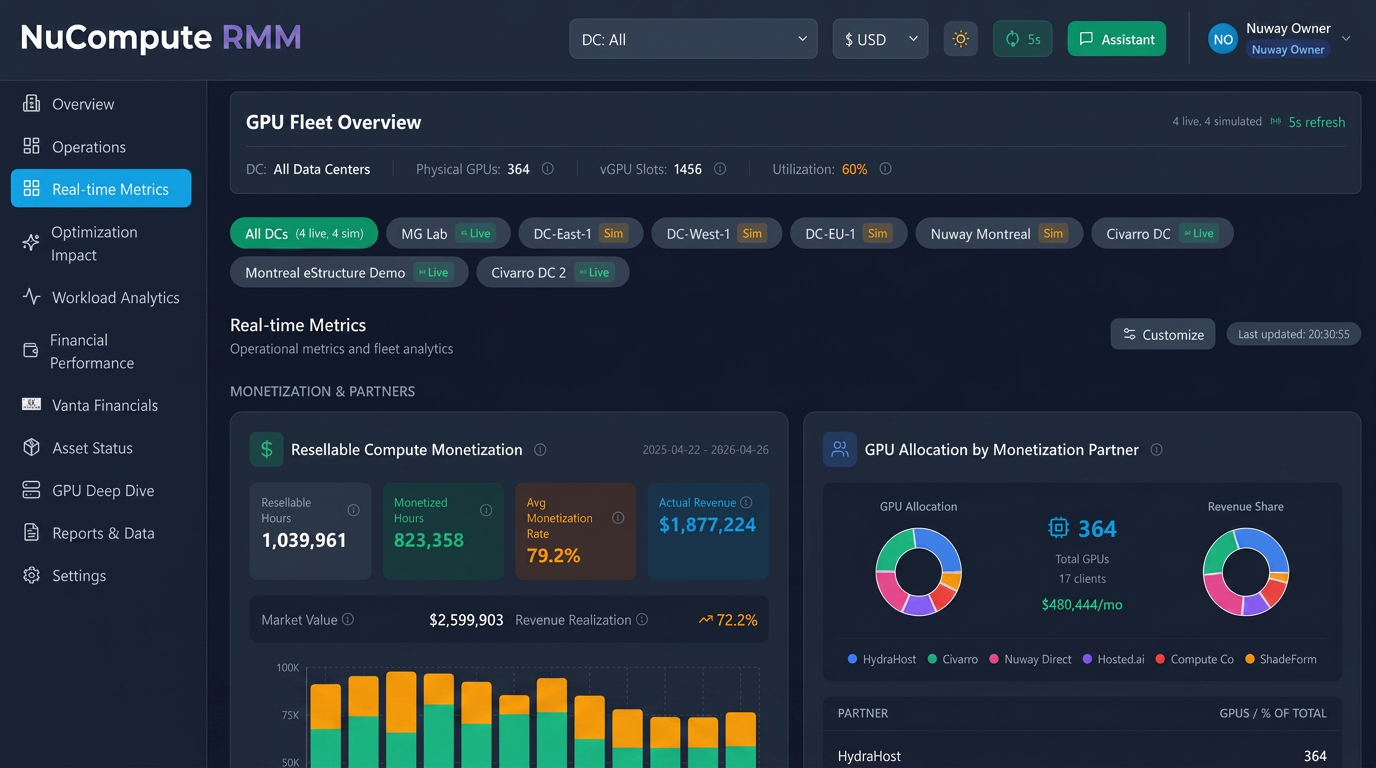1376x768 pixels.
Task: Click the NuCompute RMM logo
Action: (161, 38)
